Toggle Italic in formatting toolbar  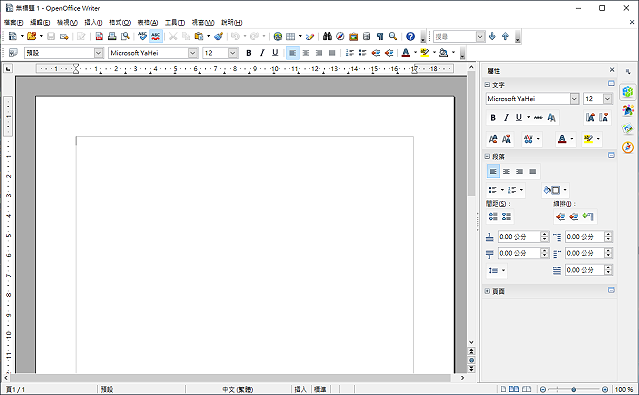point(262,53)
